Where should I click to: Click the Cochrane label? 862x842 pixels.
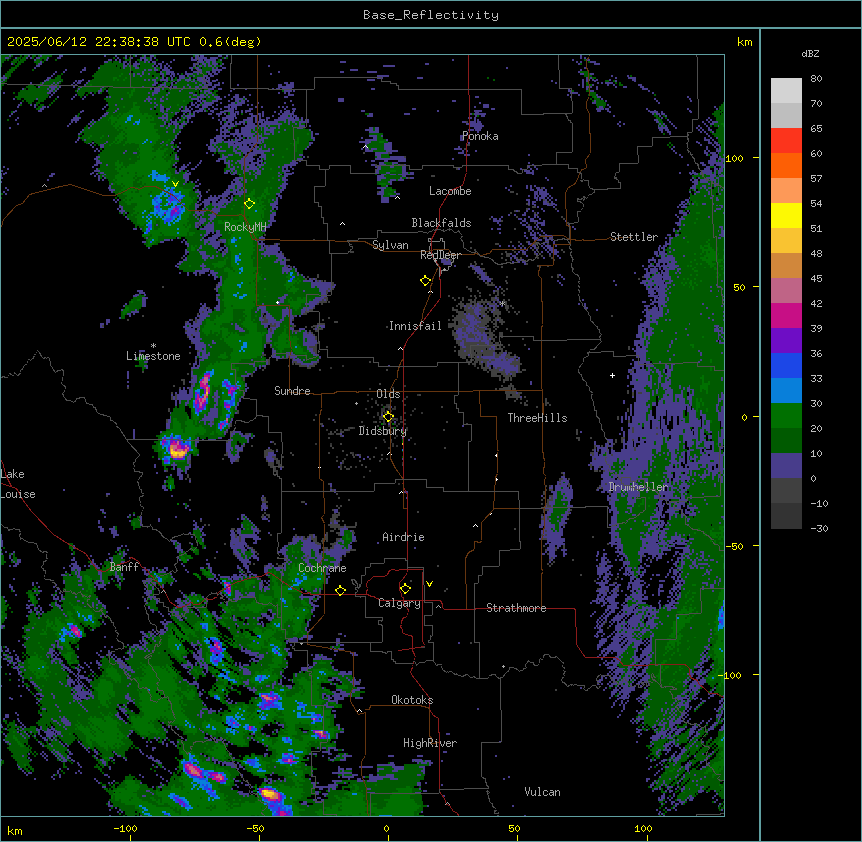[322, 568]
